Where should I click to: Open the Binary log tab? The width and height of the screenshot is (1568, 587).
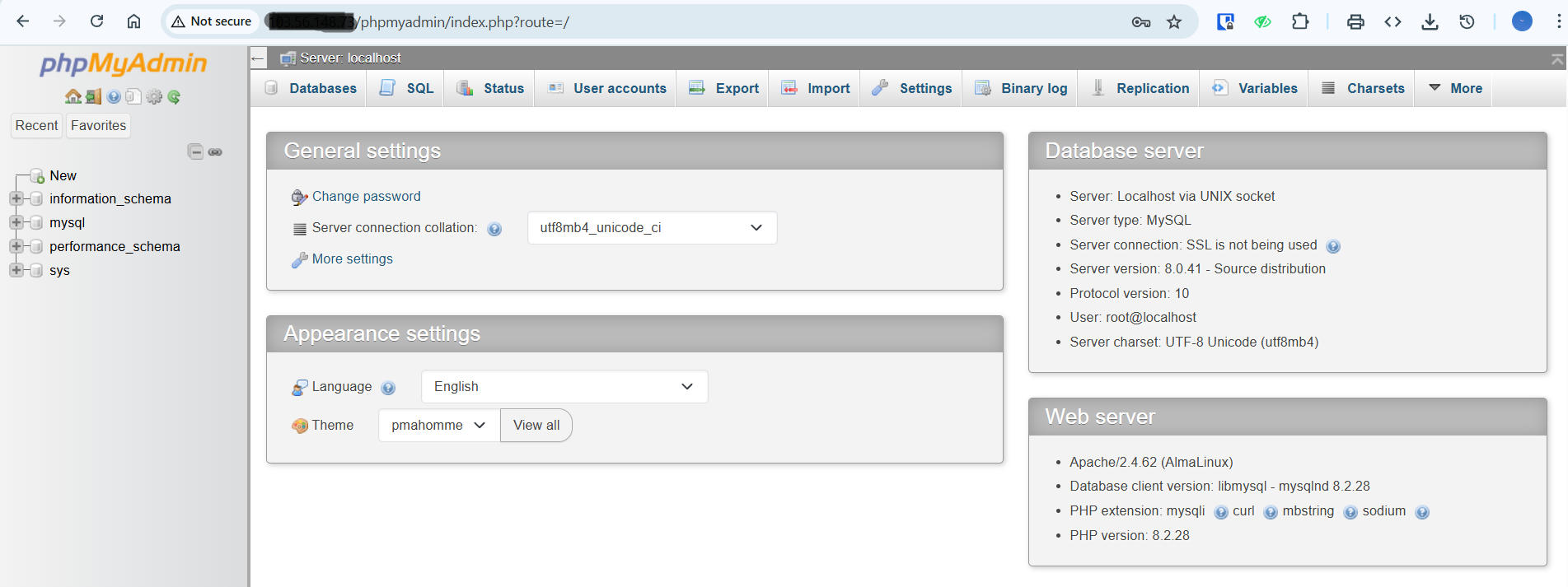point(1021,88)
